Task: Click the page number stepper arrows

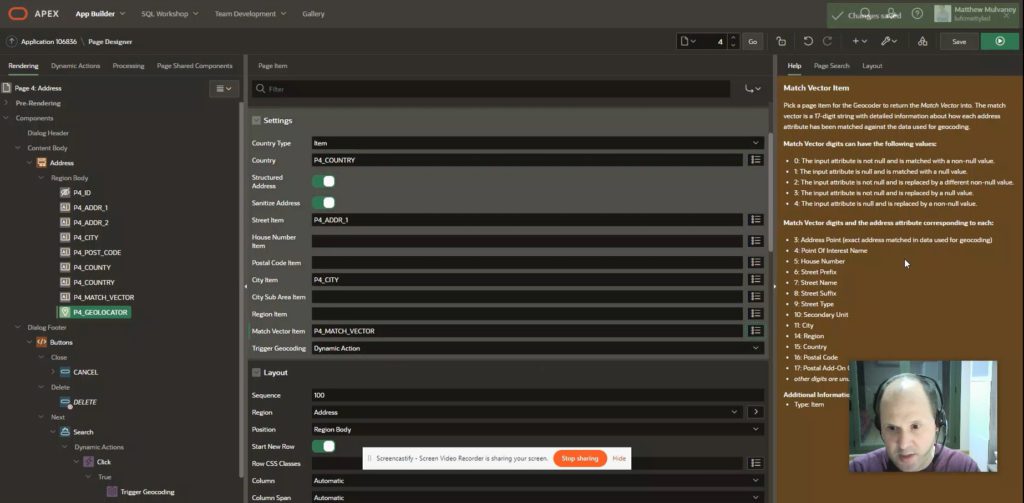Action: [733, 41]
